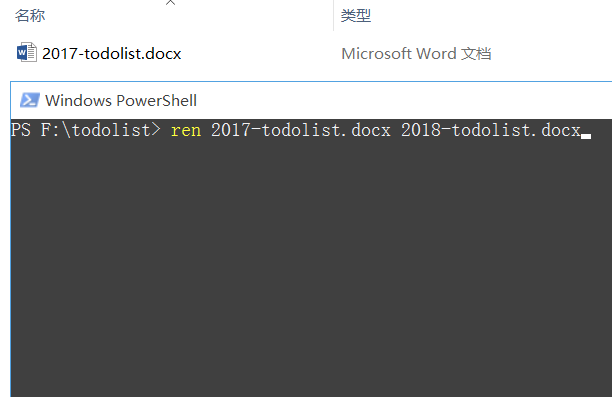Image resolution: width=612 pixels, height=397 pixels.
Task: Click blank row space between file name and type
Action: (x=260, y=54)
